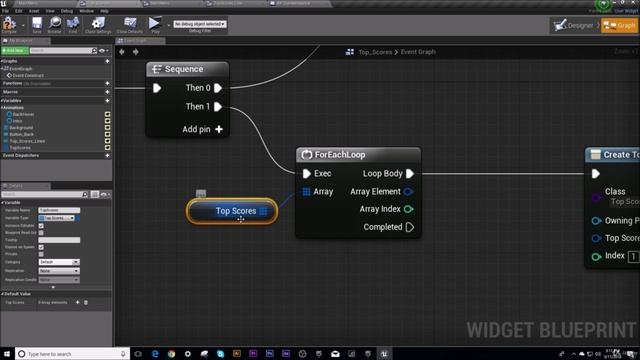The width and height of the screenshot is (640, 360).
Task: Select the Top Scores variable node
Action: click(232, 211)
